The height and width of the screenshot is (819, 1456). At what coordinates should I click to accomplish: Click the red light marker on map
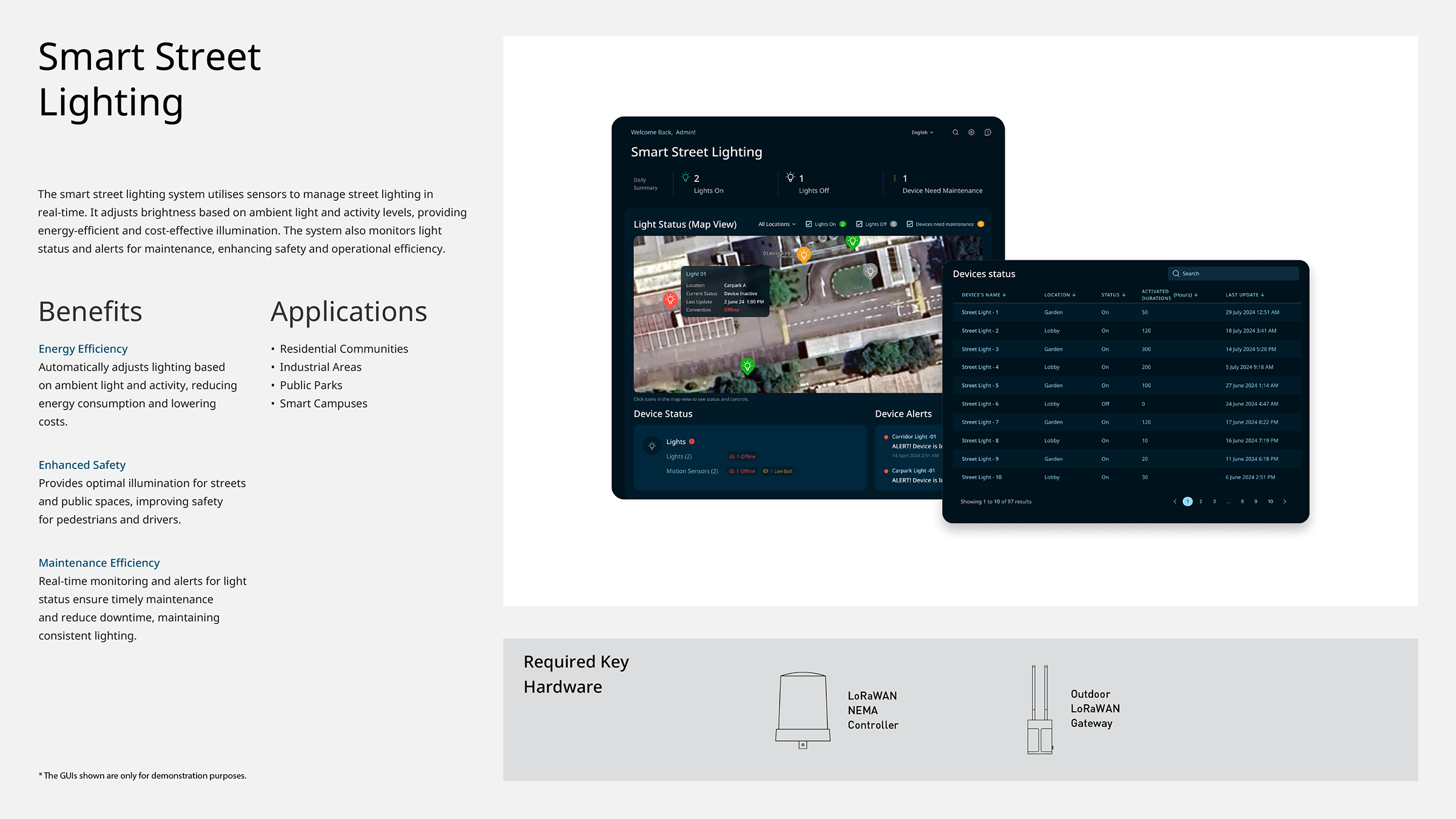(670, 299)
